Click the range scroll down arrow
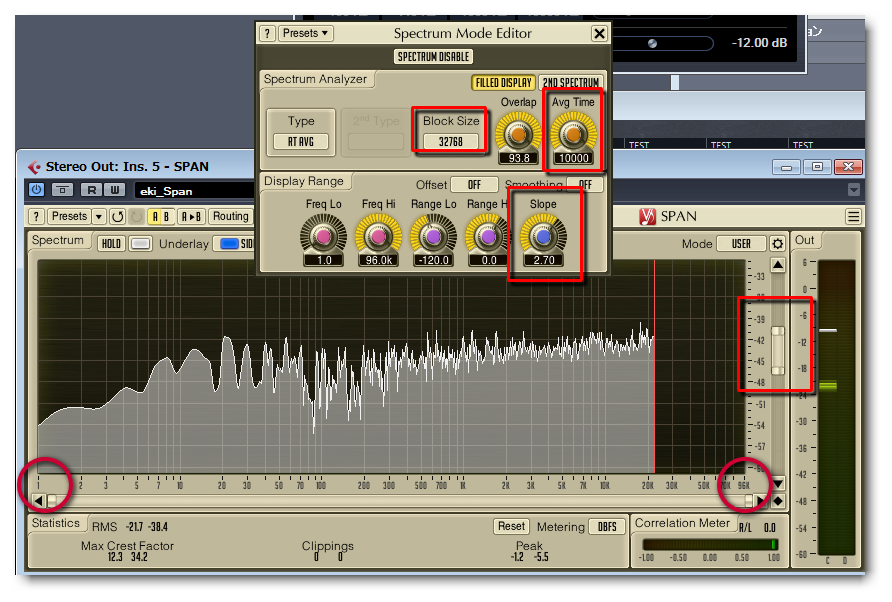The image size is (892, 602). point(778,484)
